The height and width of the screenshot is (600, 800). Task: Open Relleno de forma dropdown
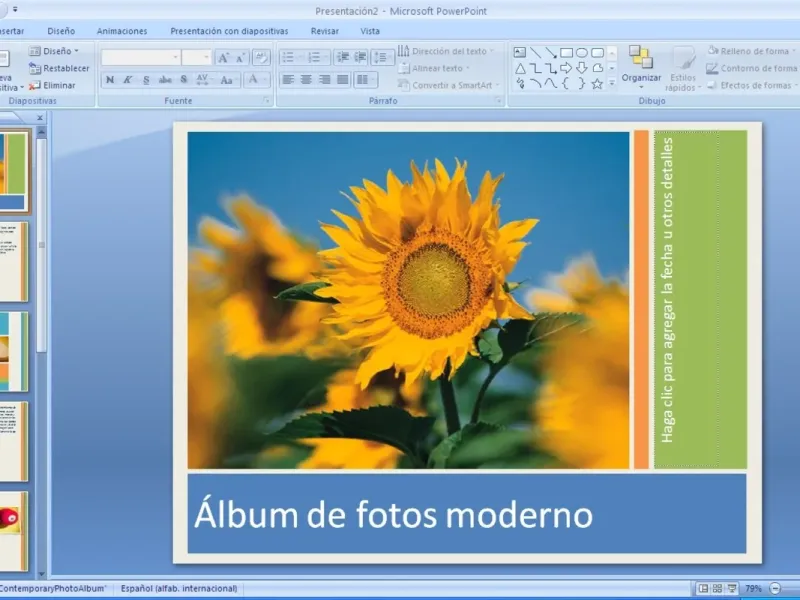pyautogui.click(x=752, y=51)
